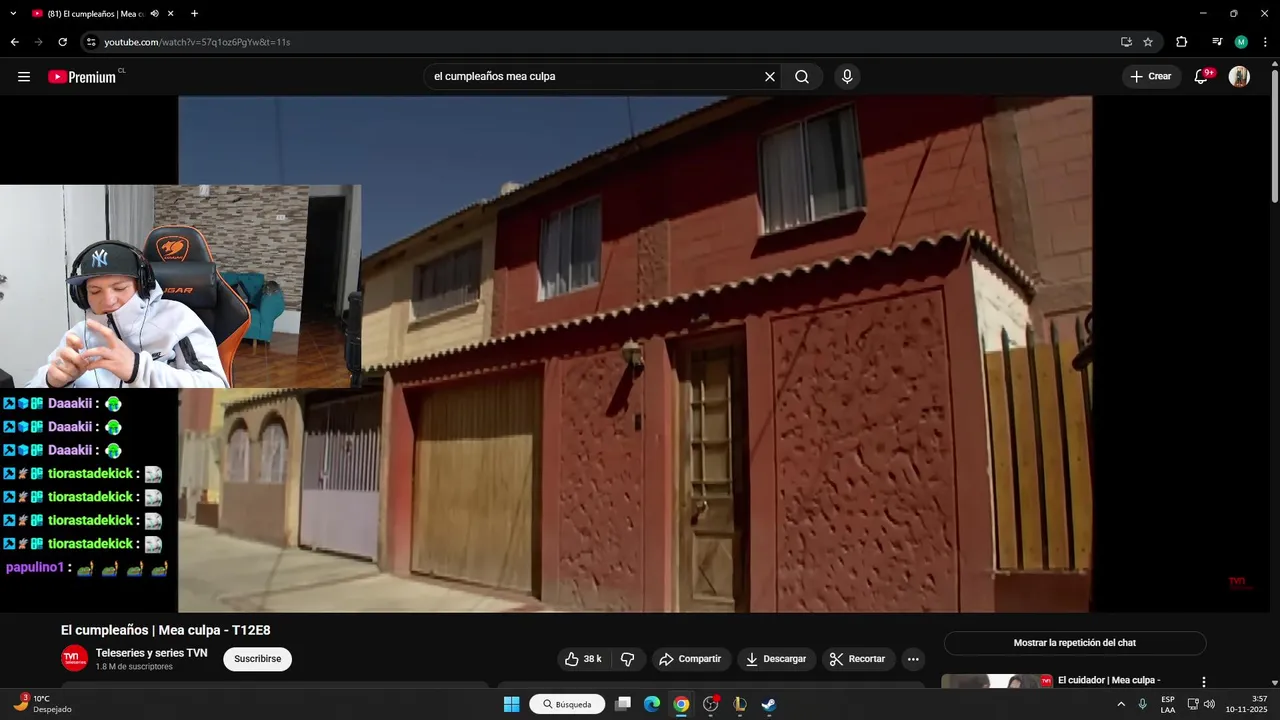1280x720 pixels.
Task: Dislike the video with thumbs-down
Action: click(628, 659)
